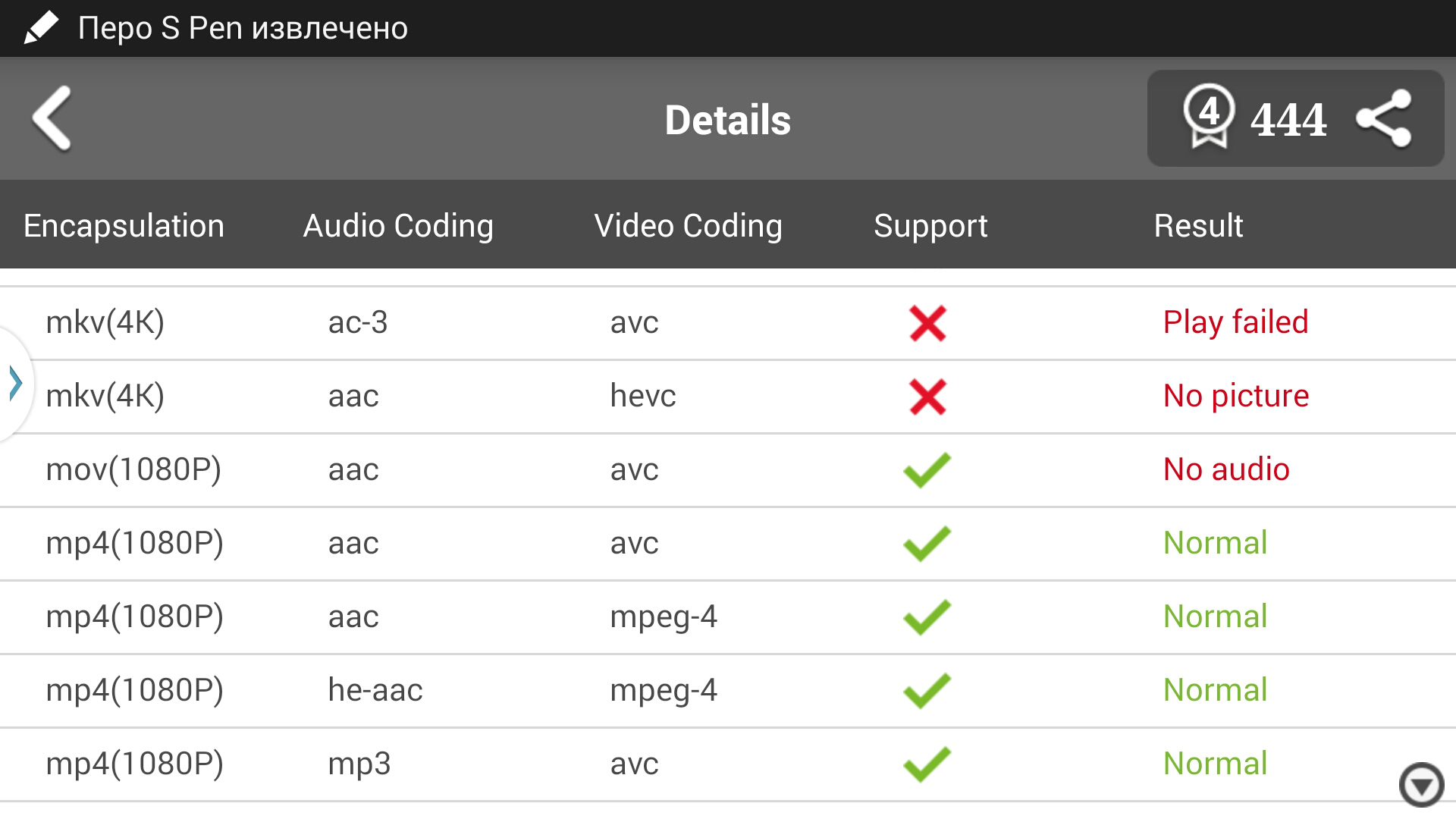
Task: Select the mp4(1080P) aac mpeg-4 row
Action: [x=379, y=617]
